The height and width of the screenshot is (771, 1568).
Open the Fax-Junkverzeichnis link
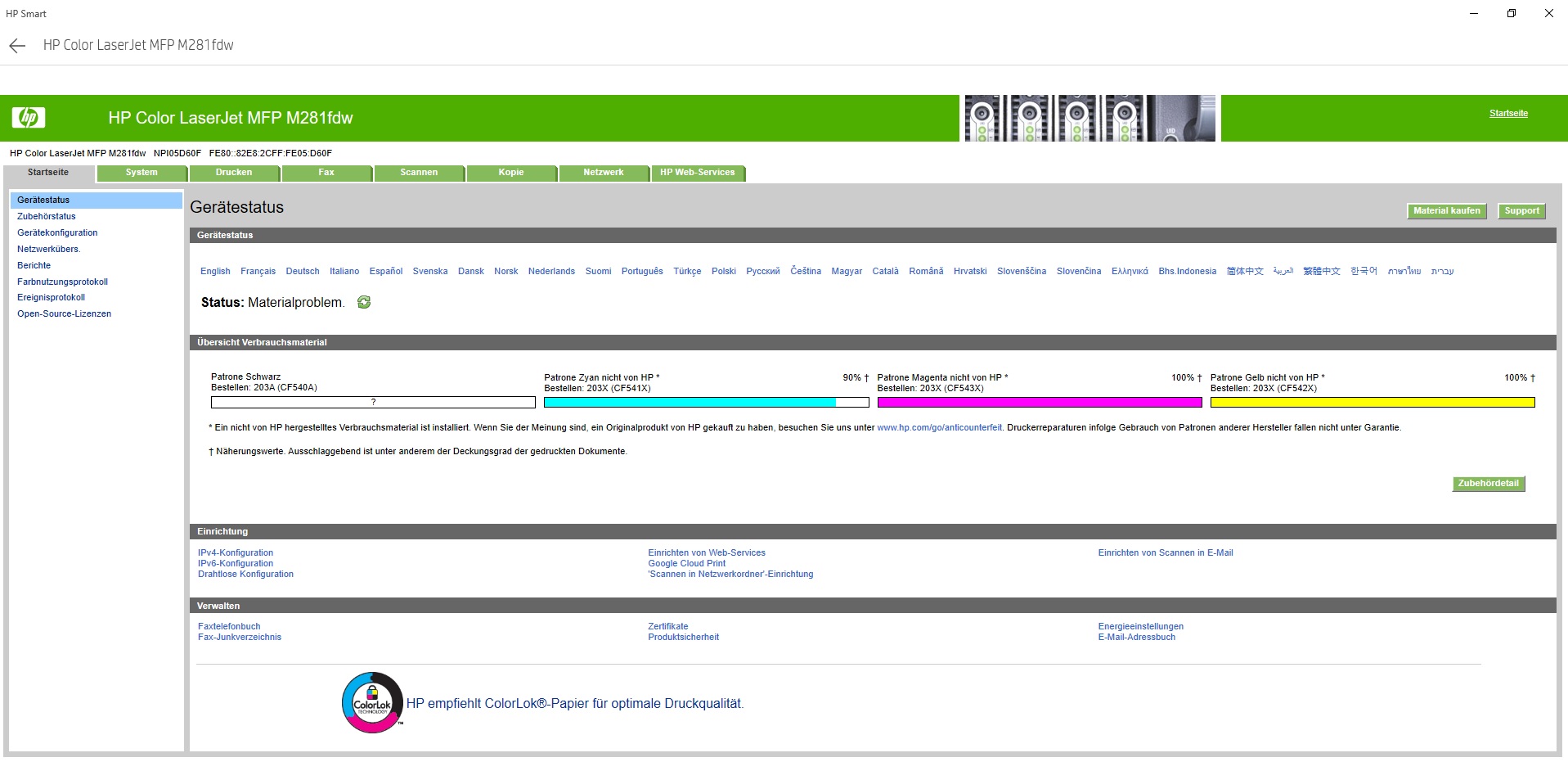click(x=240, y=638)
